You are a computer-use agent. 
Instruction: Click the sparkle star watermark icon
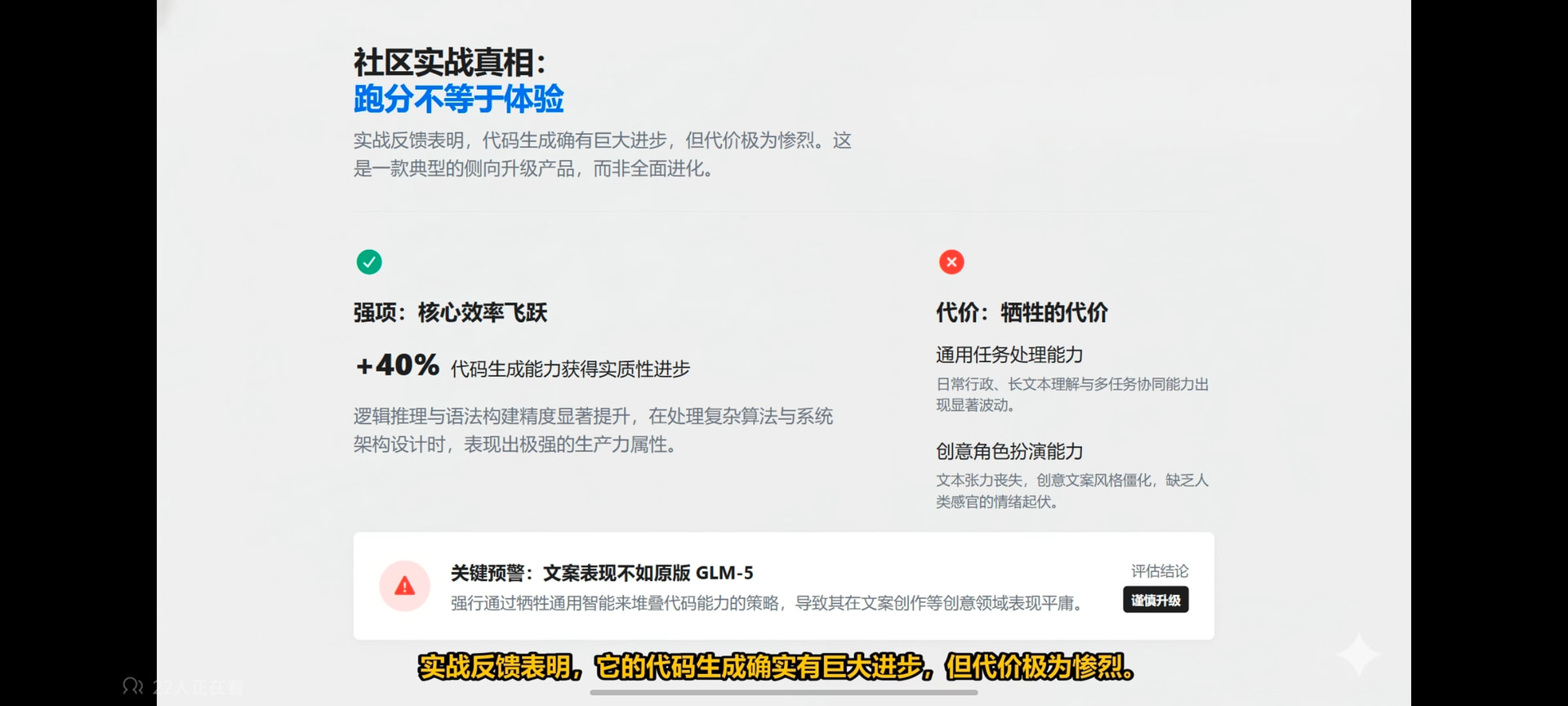(x=1357, y=655)
